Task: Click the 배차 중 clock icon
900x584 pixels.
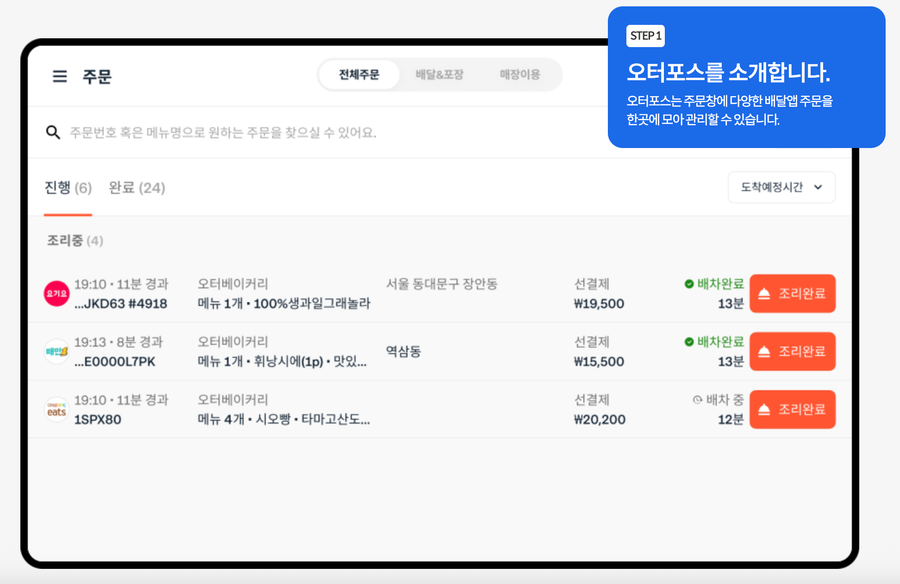Action: tap(697, 400)
